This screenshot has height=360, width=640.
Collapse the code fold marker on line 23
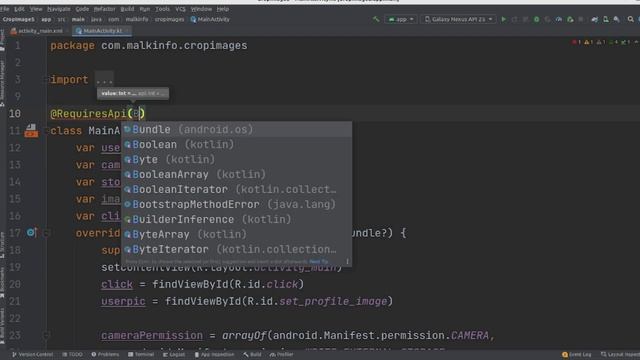coord(46,336)
